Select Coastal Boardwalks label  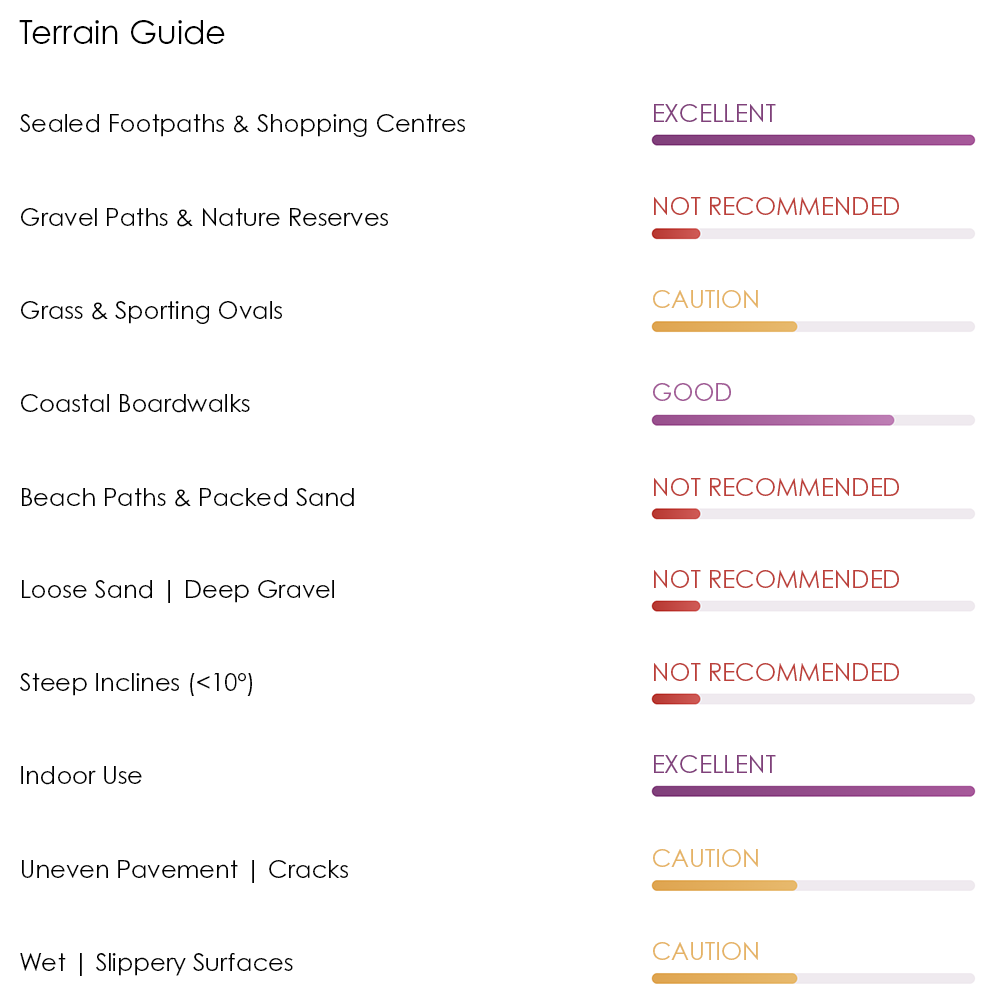[135, 404]
